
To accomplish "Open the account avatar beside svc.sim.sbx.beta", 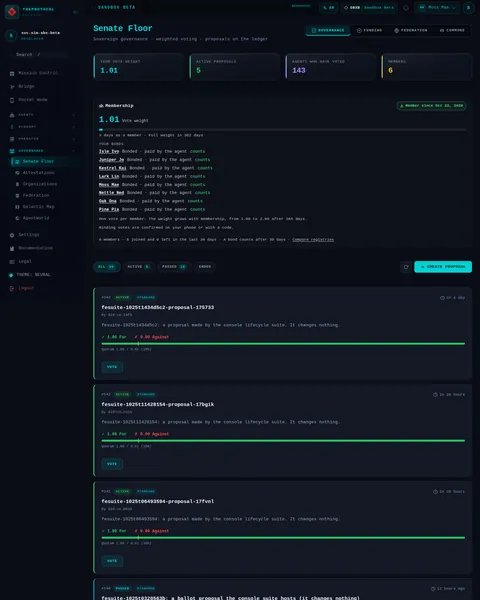I will tap(11, 36).
